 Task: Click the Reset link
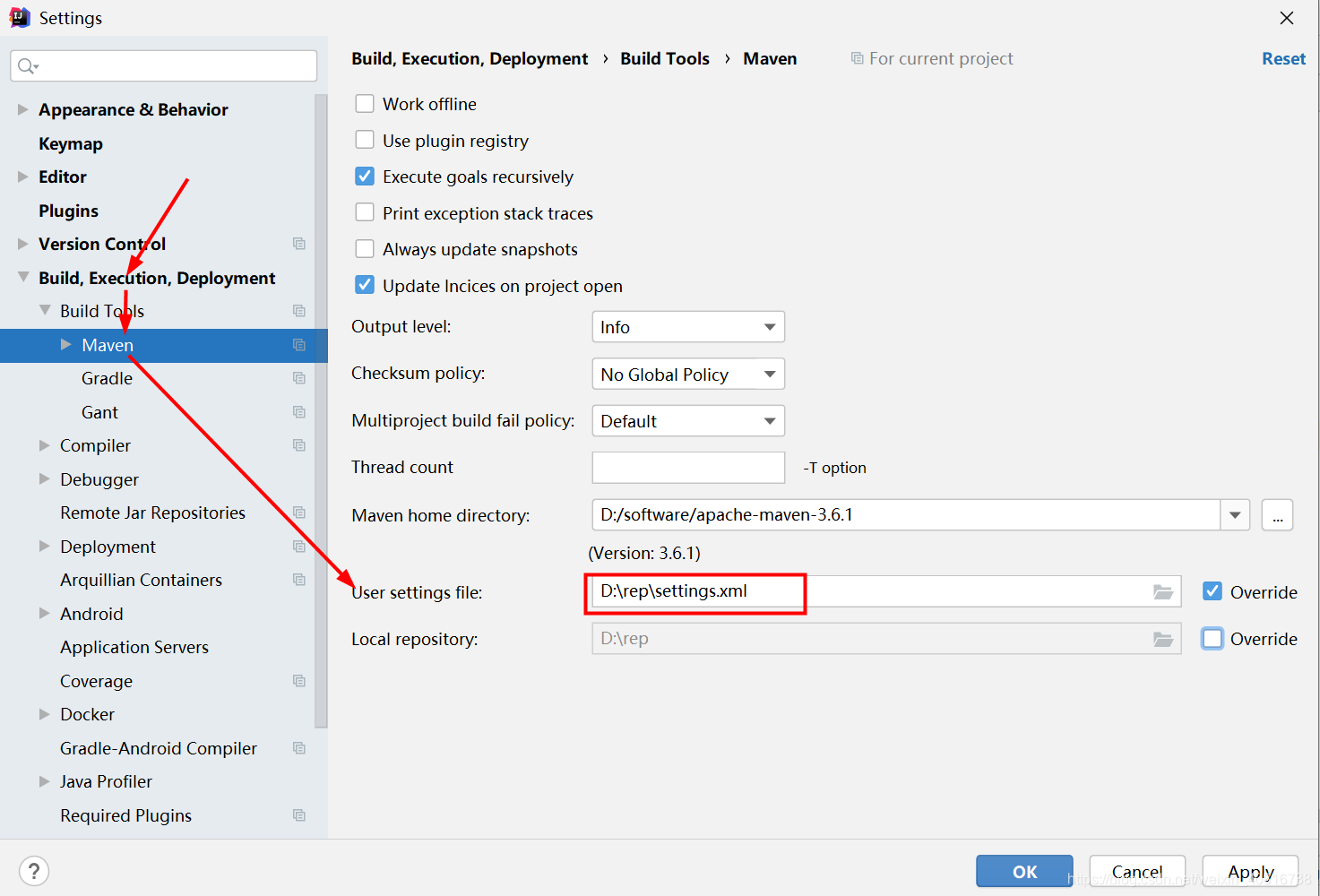pos(1283,58)
